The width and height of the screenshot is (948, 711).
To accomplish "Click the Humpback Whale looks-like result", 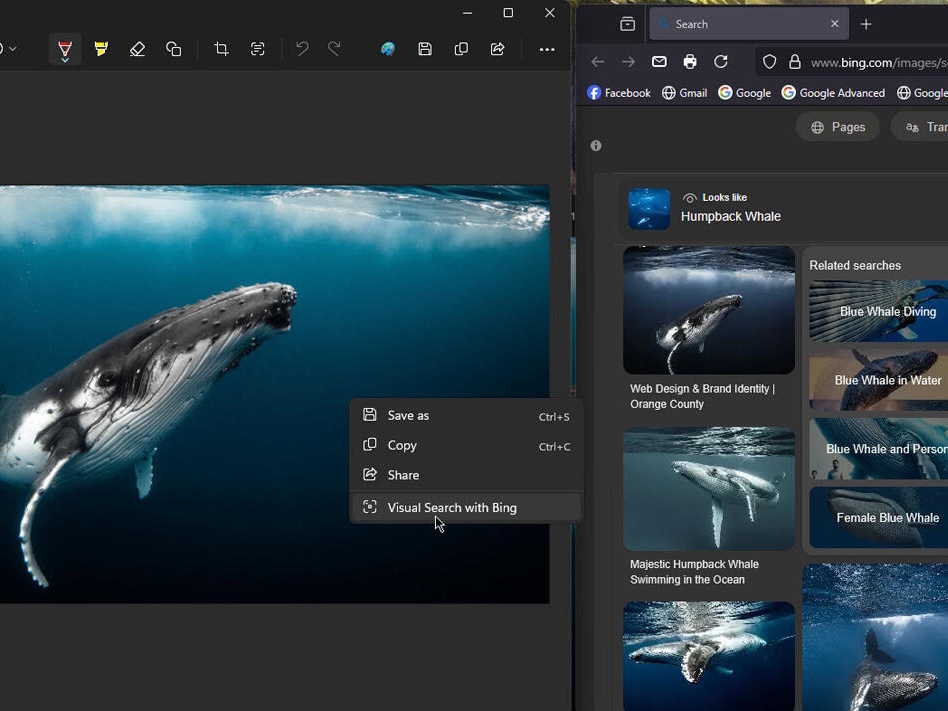I will [x=730, y=216].
